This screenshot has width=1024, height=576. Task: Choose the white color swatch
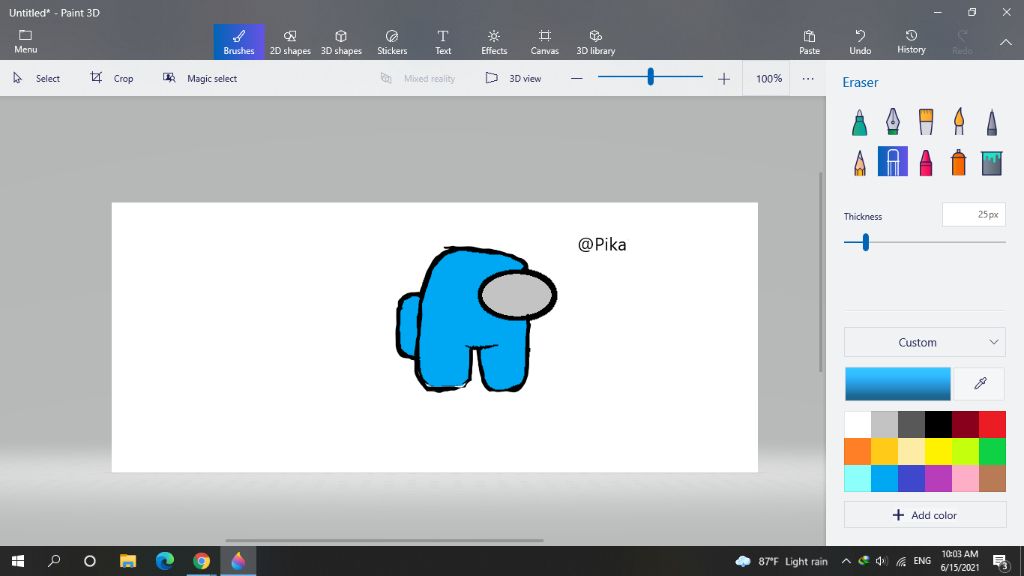(x=857, y=424)
